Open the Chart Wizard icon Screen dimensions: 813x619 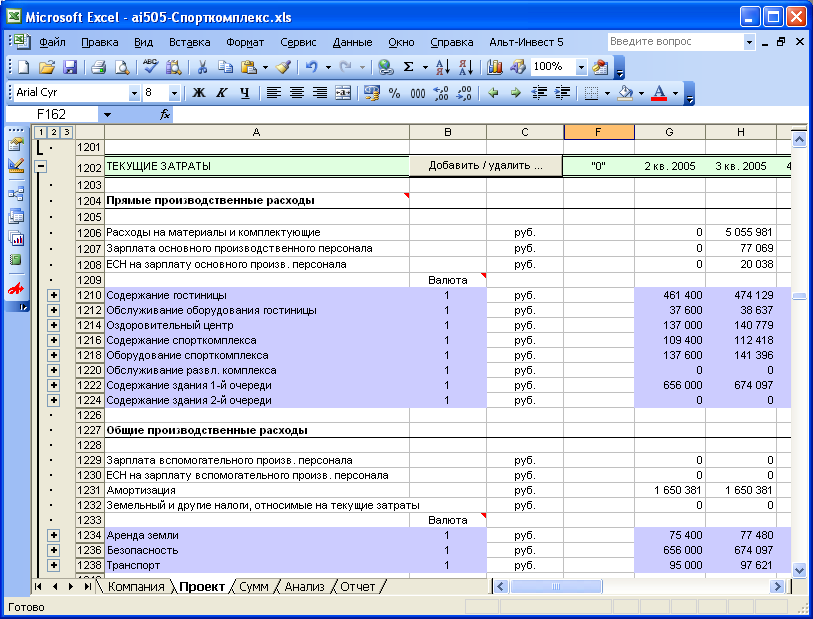coord(495,67)
